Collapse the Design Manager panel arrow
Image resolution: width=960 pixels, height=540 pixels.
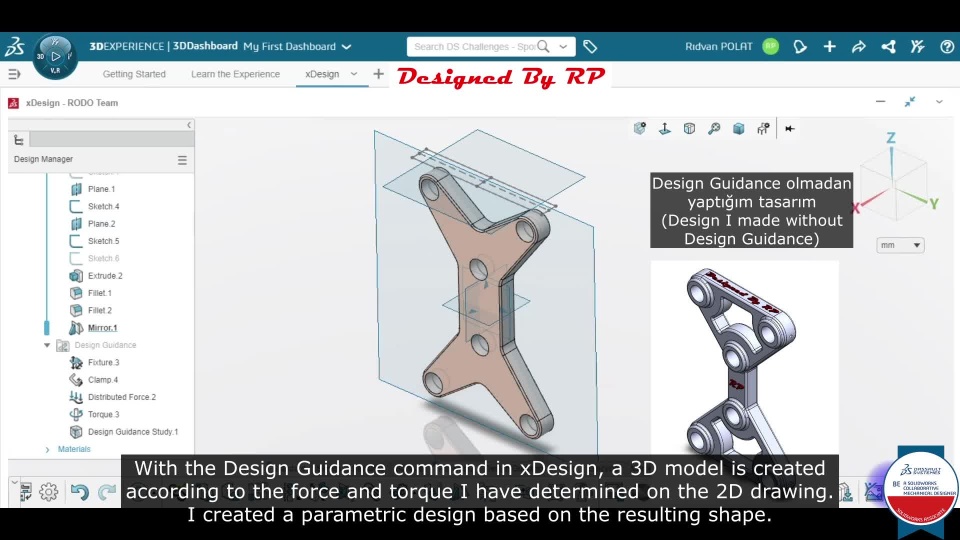(189, 125)
